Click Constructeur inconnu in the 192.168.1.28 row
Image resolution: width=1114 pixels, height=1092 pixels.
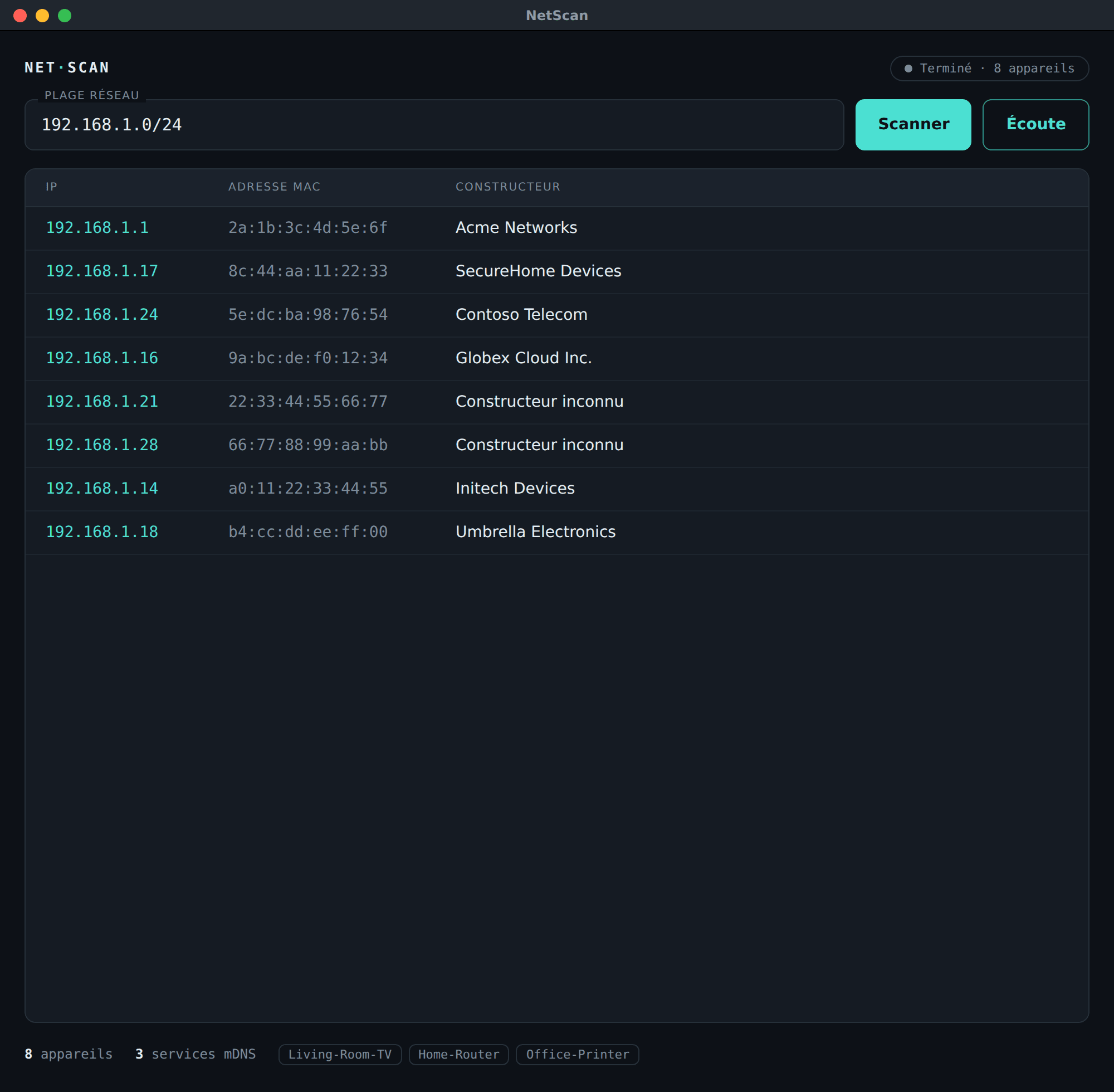pos(540,445)
